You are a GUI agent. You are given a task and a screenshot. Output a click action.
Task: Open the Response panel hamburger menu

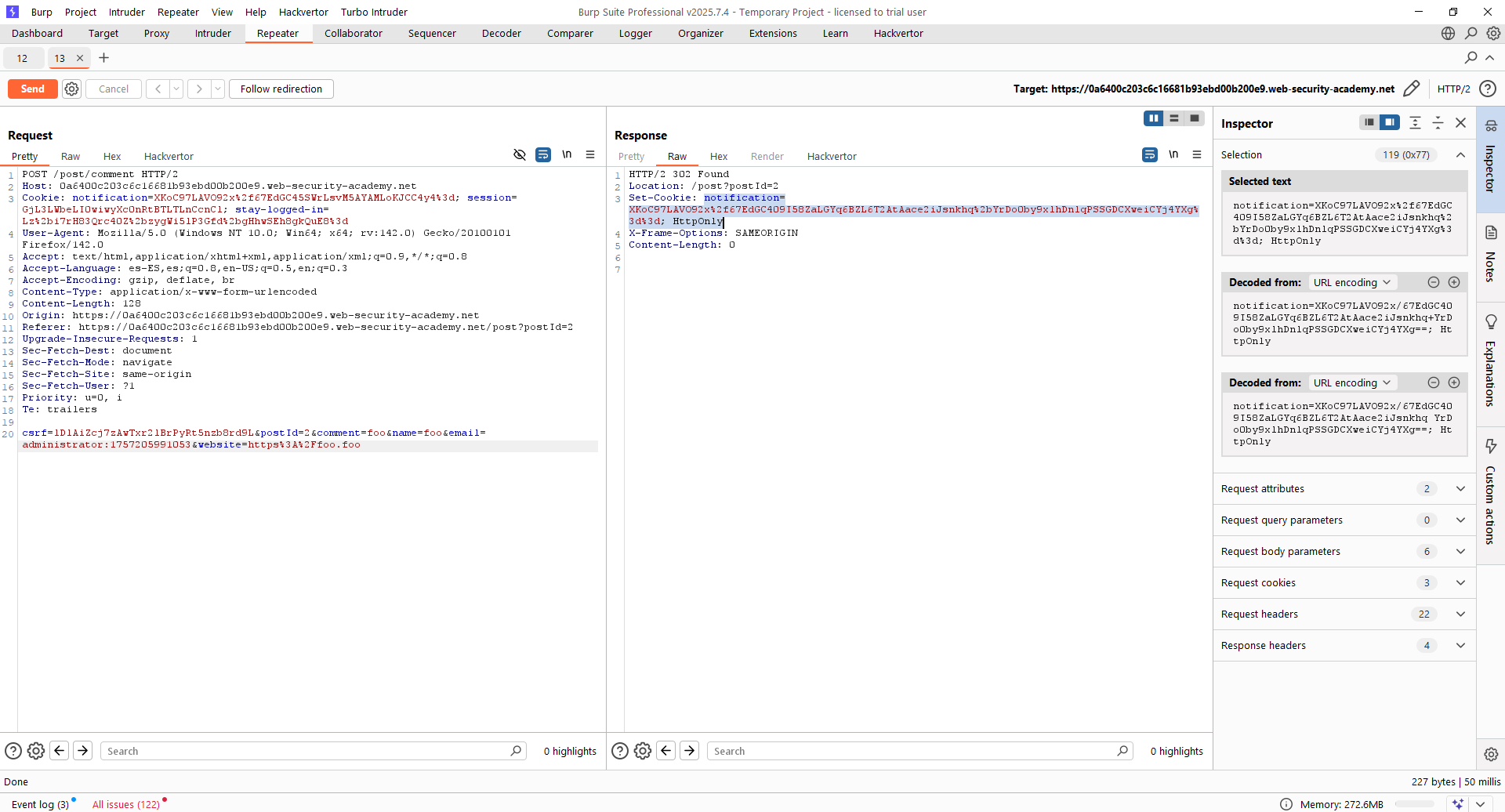1196,155
